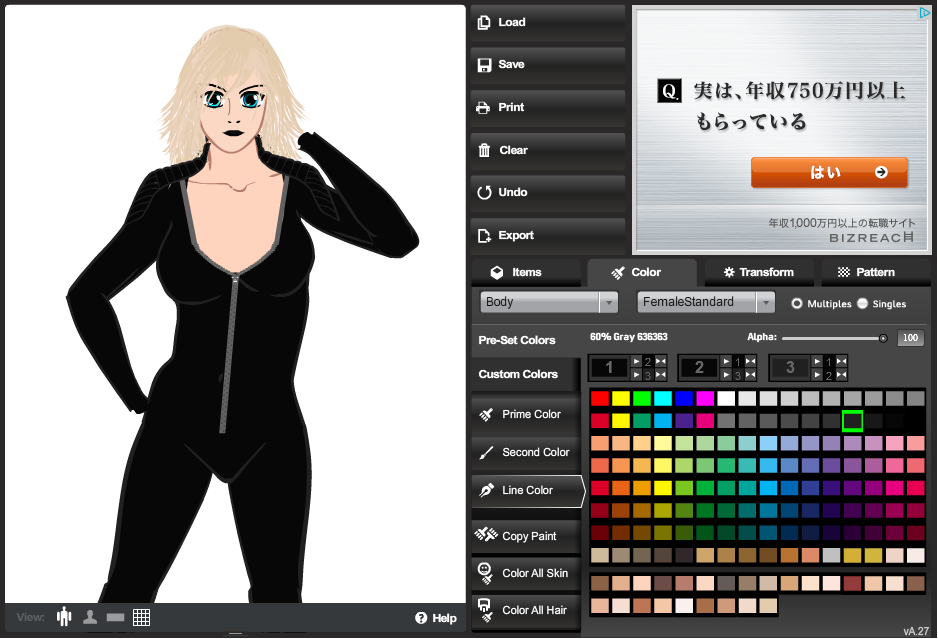Click Color All Skin
938x639 pixels.
[x=526, y=573]
